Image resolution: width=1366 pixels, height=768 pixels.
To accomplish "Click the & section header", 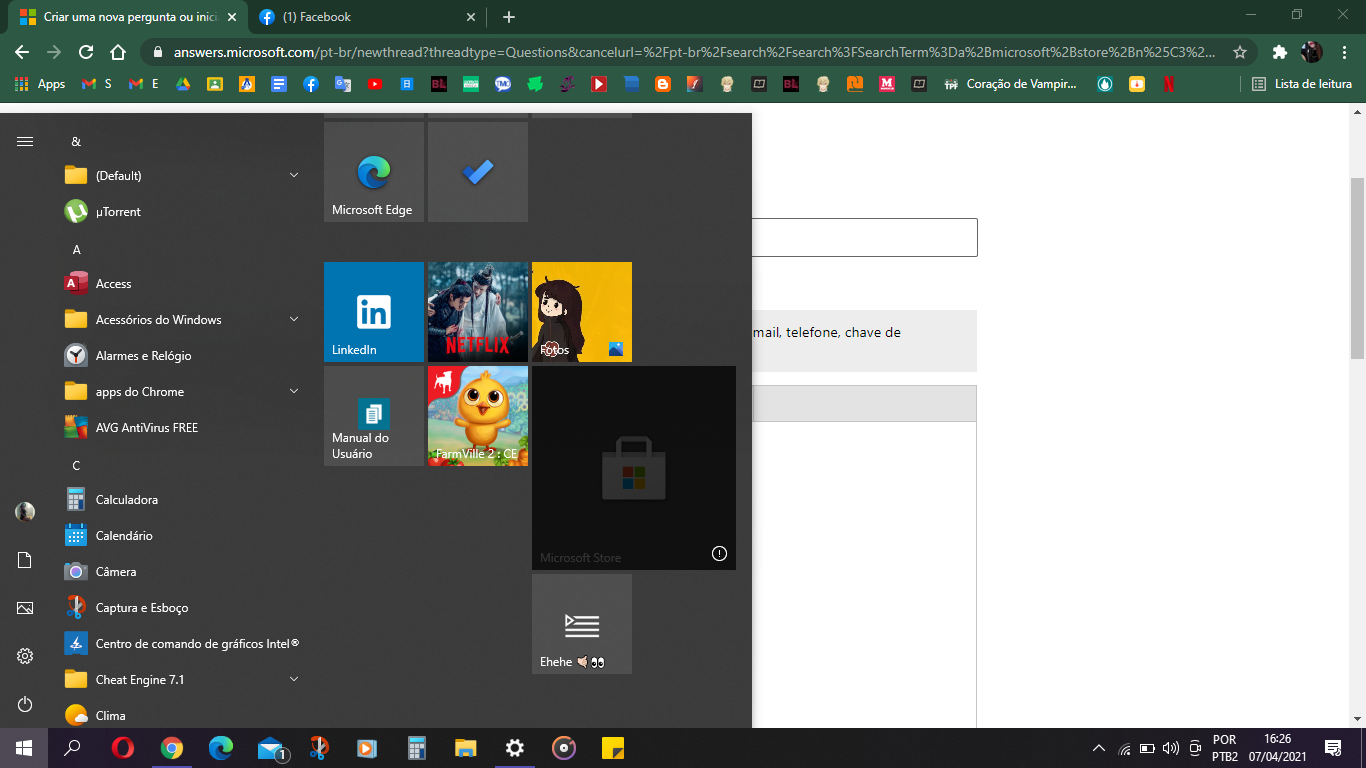I will [77, 142].
